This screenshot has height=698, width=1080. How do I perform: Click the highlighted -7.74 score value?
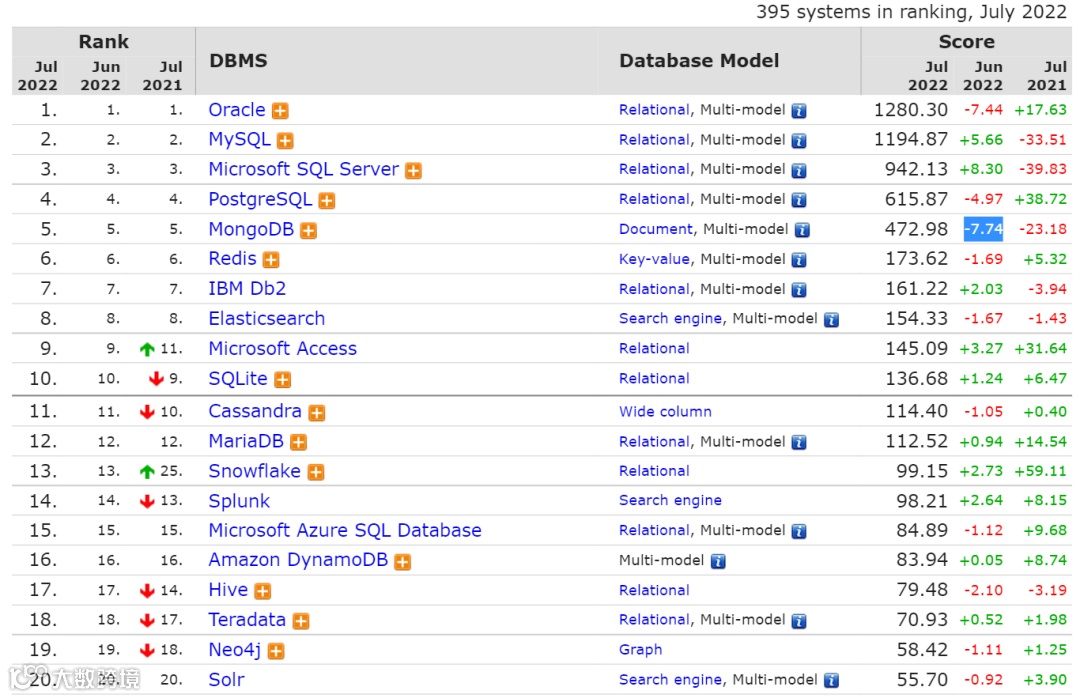983,229
